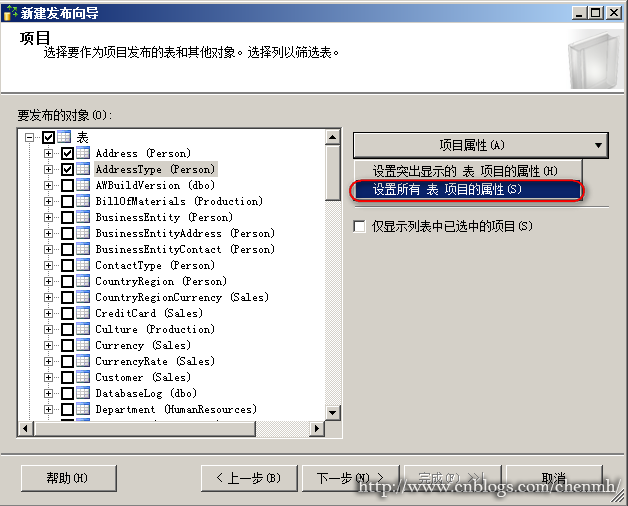628x506 pixels.
Task: Go back with the 上一步(B) button
Action: [248, 478]
